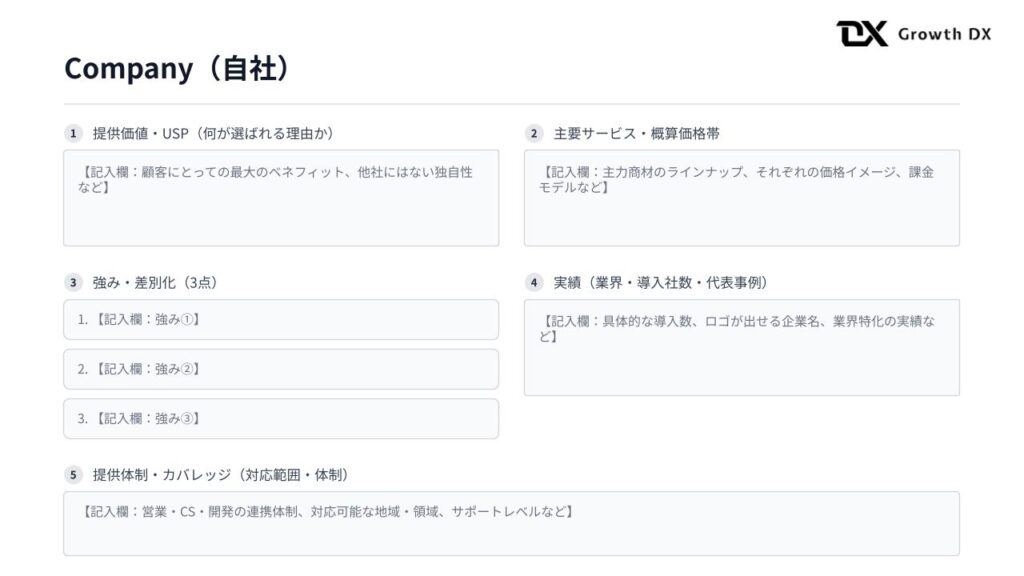
Task: Click the 強み① input field
Action: coord(281,320)
